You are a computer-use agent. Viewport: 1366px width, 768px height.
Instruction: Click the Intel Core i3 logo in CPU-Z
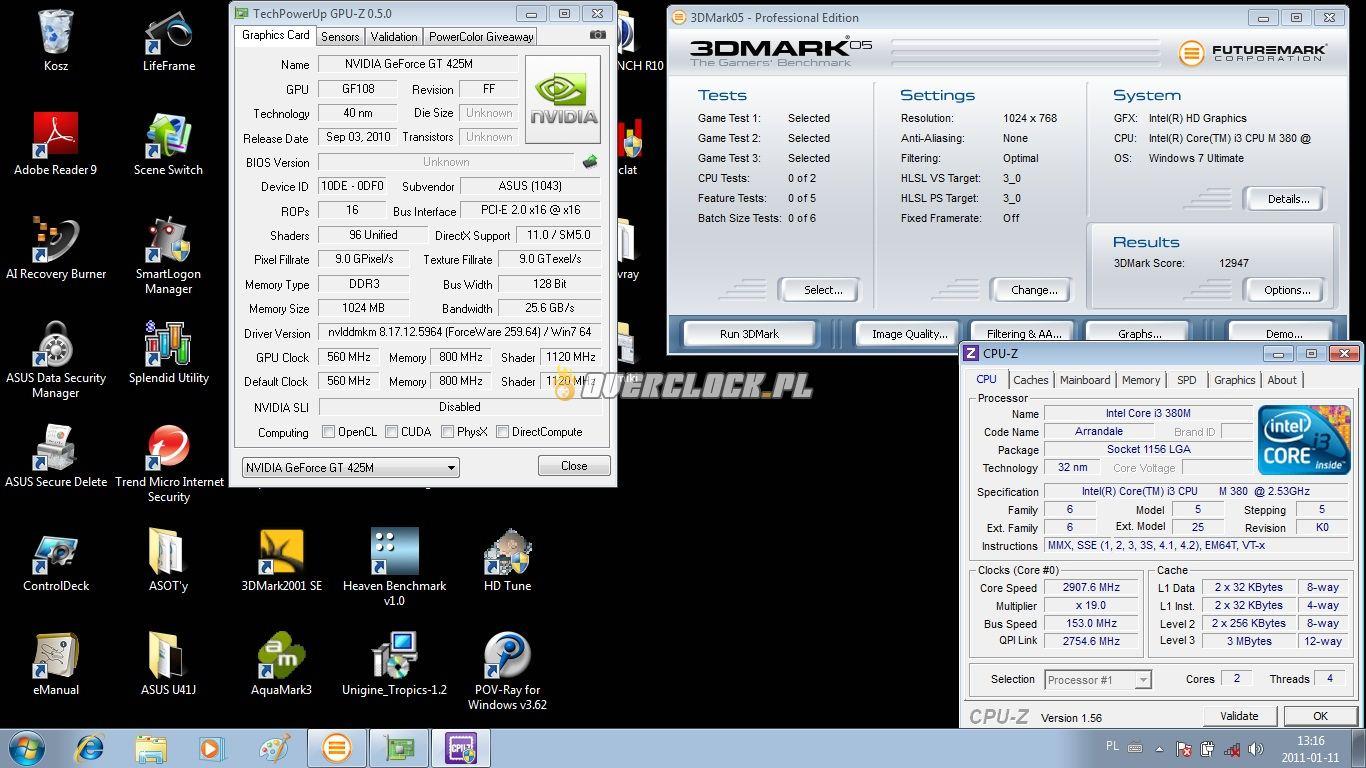(x=1304, y=439)
